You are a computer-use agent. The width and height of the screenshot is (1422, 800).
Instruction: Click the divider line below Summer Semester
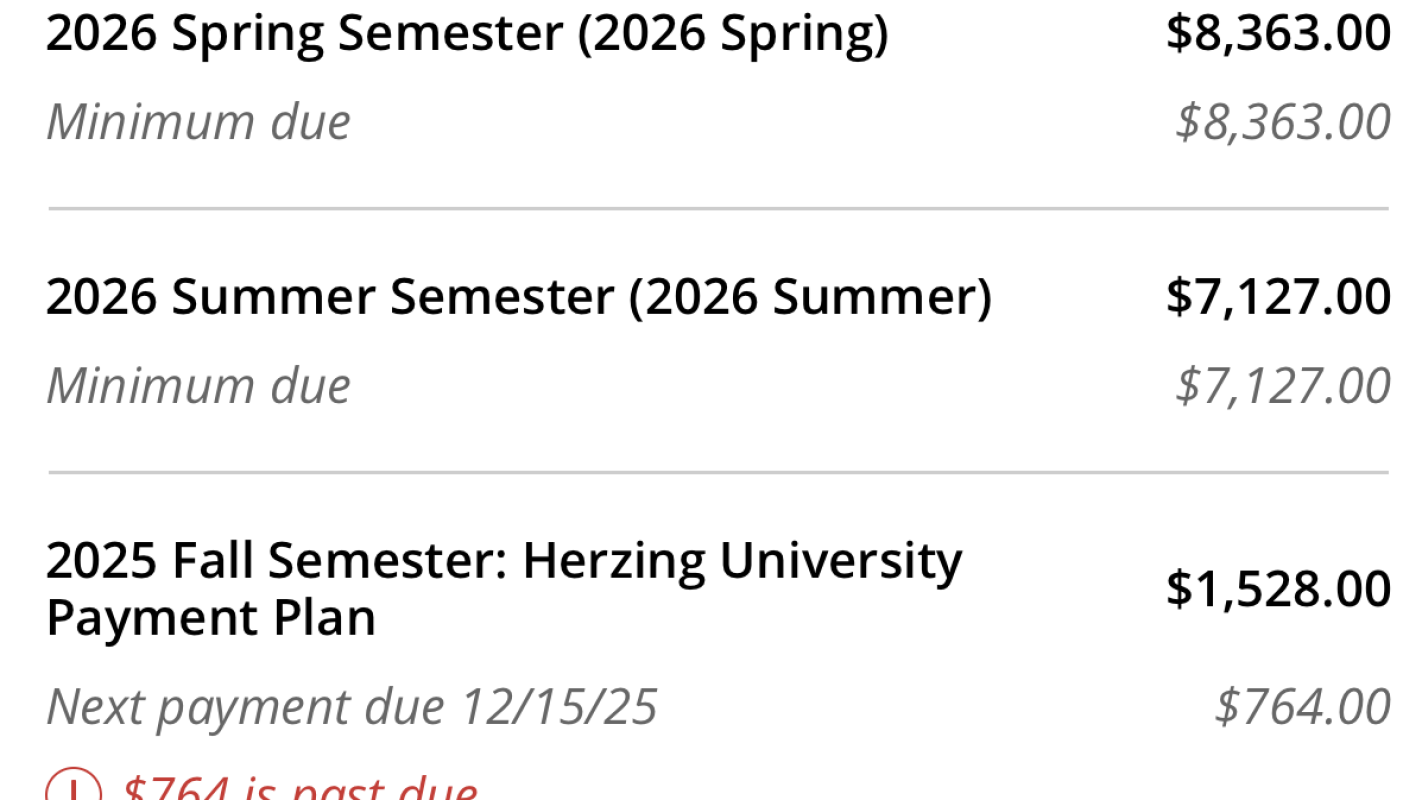pos(718,472)
